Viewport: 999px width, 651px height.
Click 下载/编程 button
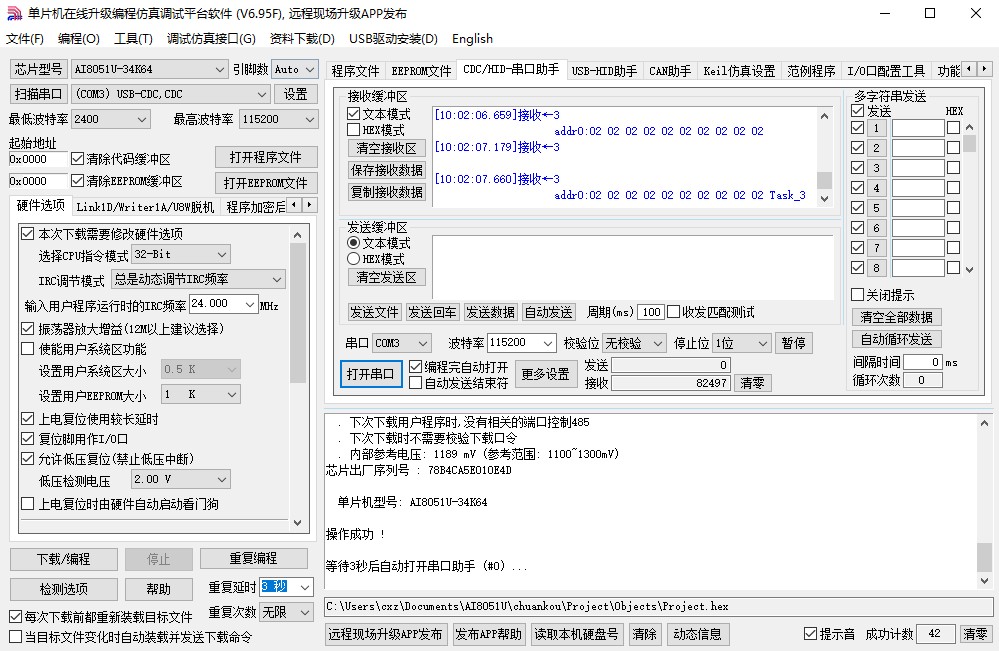64,559
